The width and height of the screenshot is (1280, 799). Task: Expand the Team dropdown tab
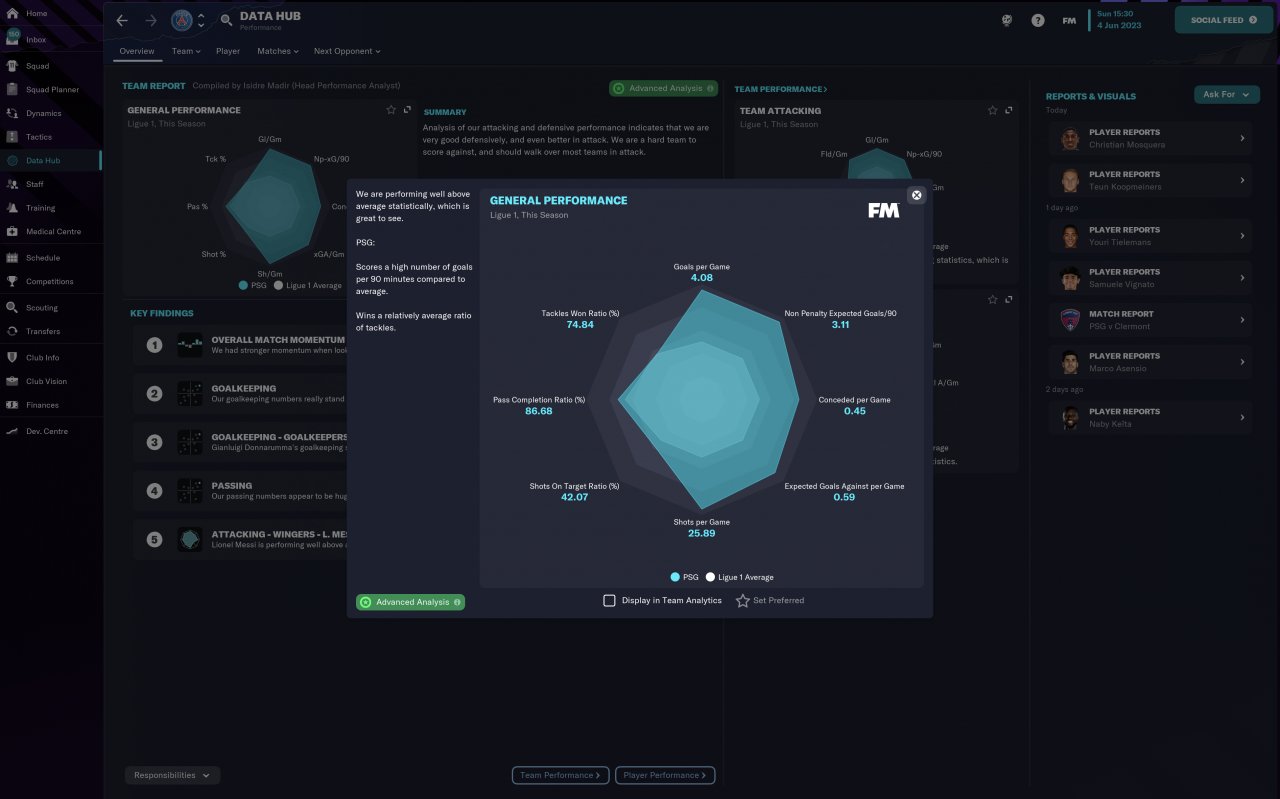point(186,51)
